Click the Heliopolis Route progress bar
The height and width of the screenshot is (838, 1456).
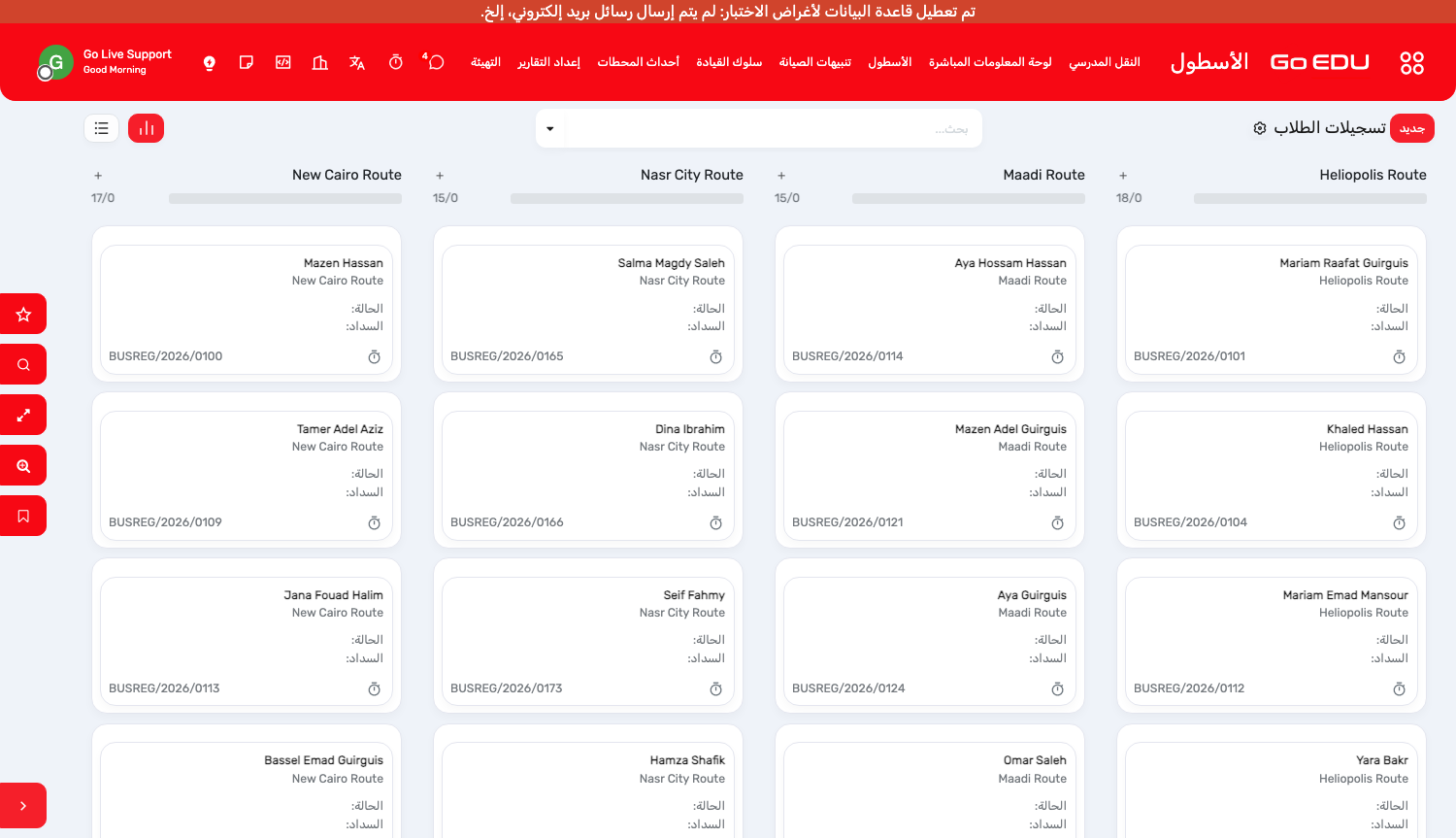tap(1310, 198)
